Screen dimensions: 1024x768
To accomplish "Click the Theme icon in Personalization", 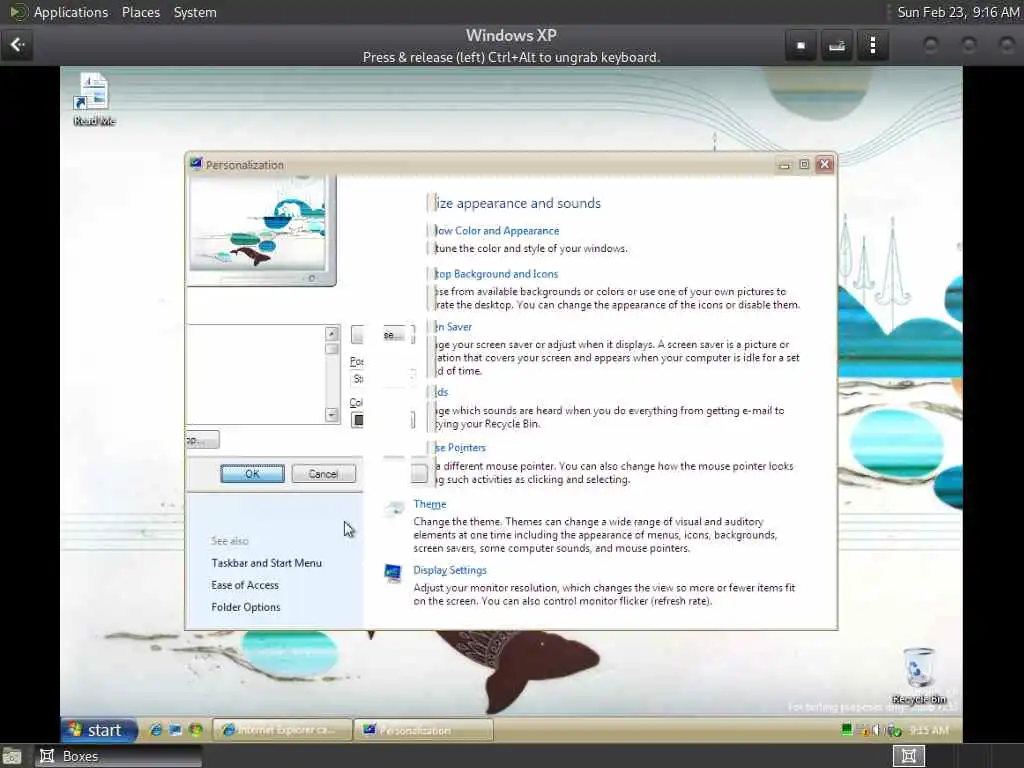I will click(x=394, y=508).
